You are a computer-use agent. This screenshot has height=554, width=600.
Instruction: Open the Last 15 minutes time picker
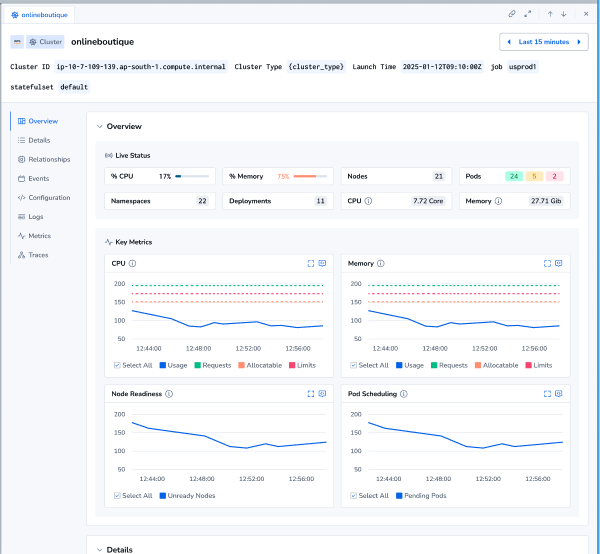coord(544,42)
